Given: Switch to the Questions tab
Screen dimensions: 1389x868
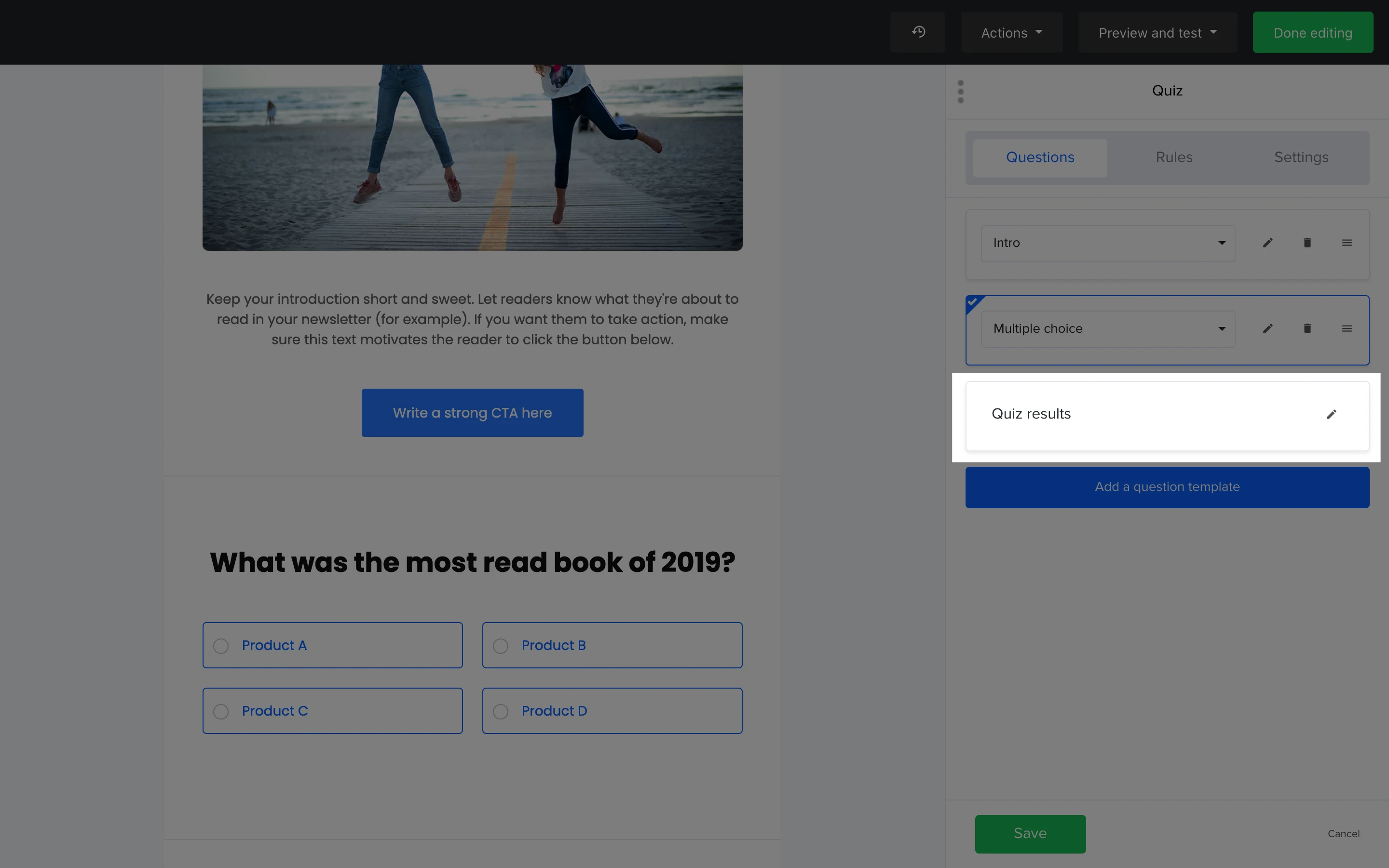Looking at the screenshot, I should (x=1040, y=157).
